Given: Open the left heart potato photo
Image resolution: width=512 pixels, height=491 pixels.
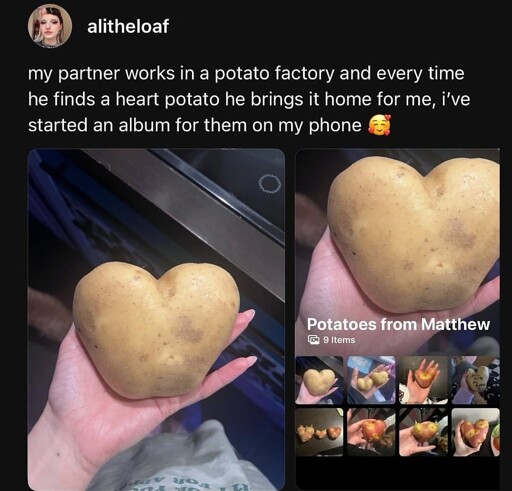Looking at the screenshot, I should [156, 319].
